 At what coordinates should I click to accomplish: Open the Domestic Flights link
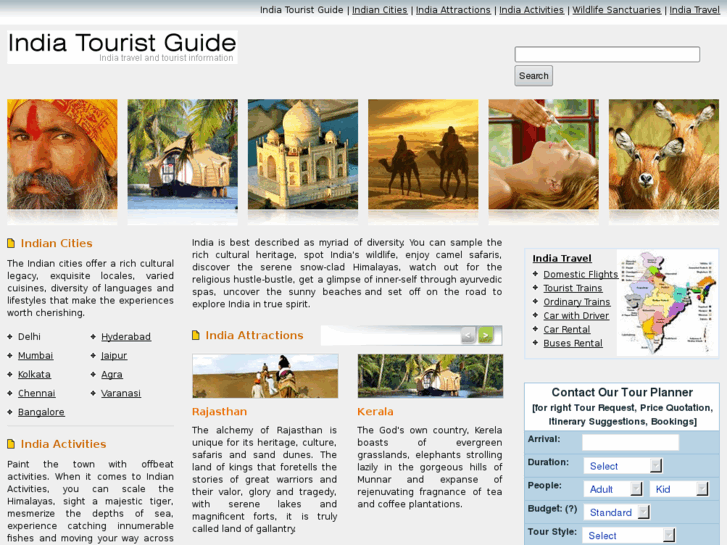click(x=580, y=274)
